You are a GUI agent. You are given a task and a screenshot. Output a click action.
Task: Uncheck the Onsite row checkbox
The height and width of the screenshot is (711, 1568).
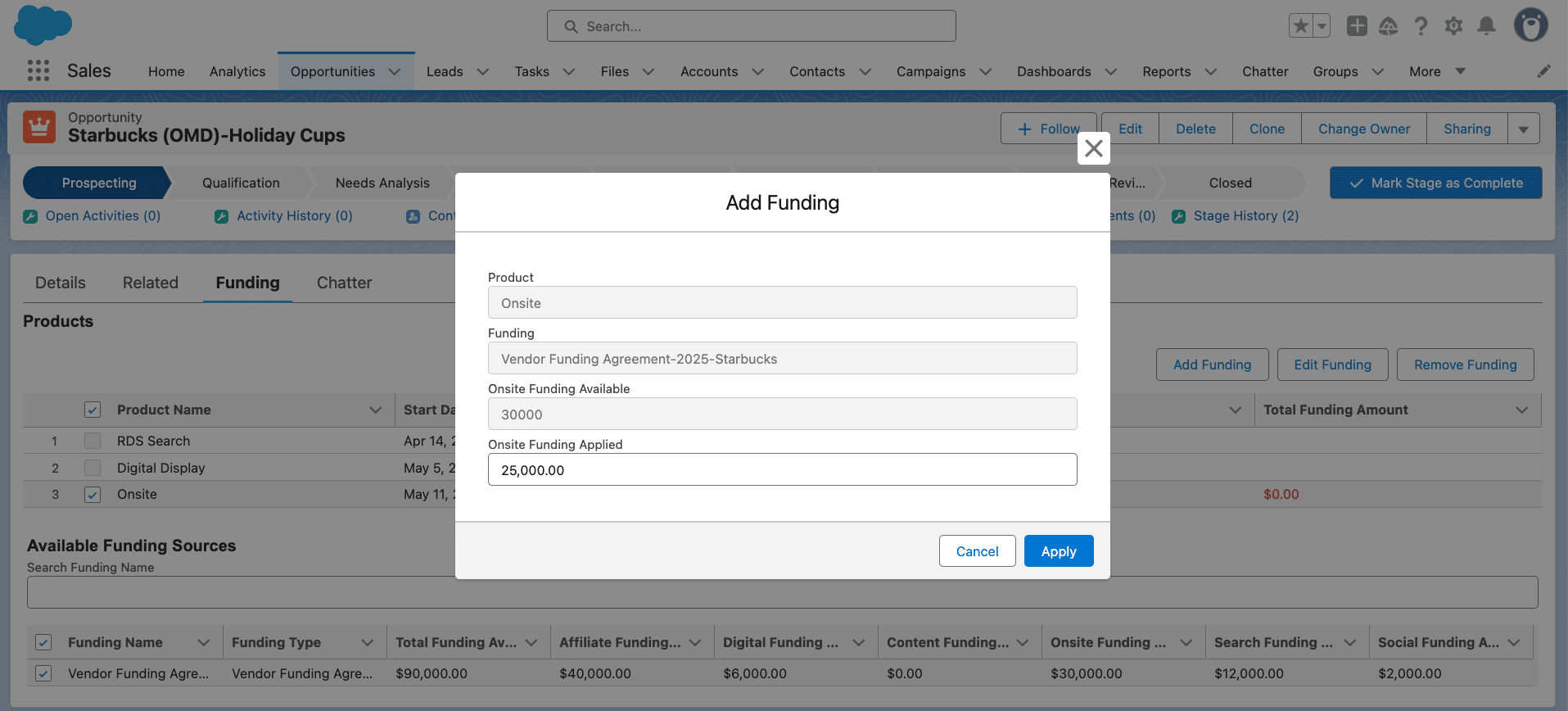tap(93, 495)
